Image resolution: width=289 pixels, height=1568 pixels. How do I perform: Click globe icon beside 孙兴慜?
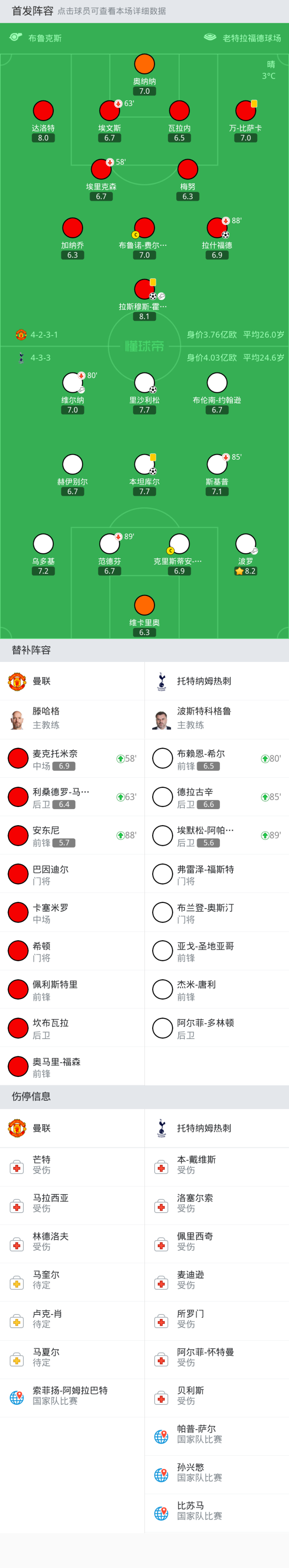tap(162, 1475)
